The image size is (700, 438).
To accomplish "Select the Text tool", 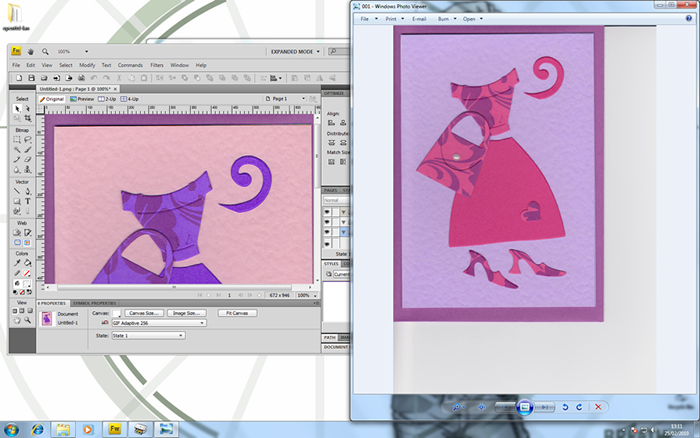I will click(x=28, y=201).
